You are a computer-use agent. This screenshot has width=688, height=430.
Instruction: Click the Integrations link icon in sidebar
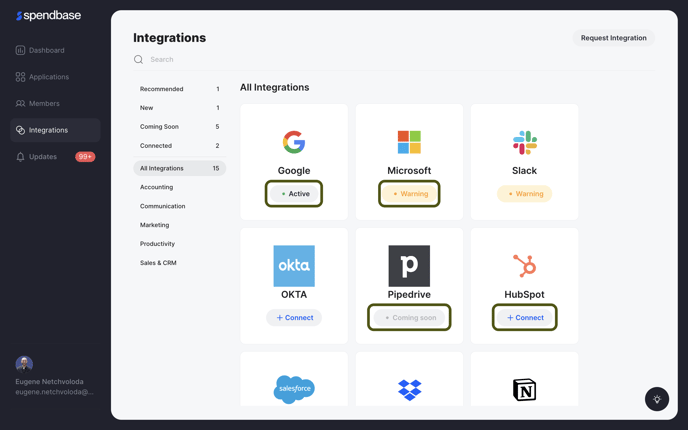(20, 130)
